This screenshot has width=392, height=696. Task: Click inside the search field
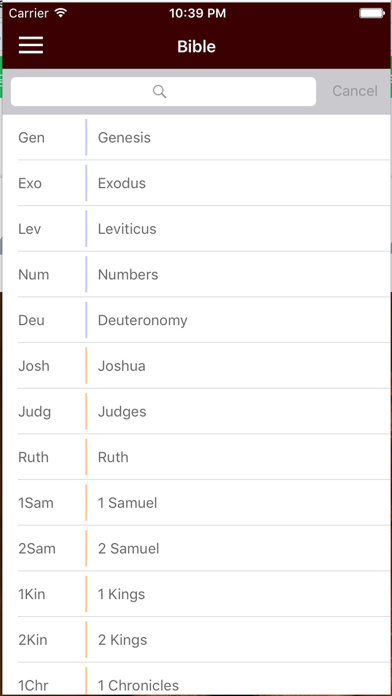click(x=163, y=91)
